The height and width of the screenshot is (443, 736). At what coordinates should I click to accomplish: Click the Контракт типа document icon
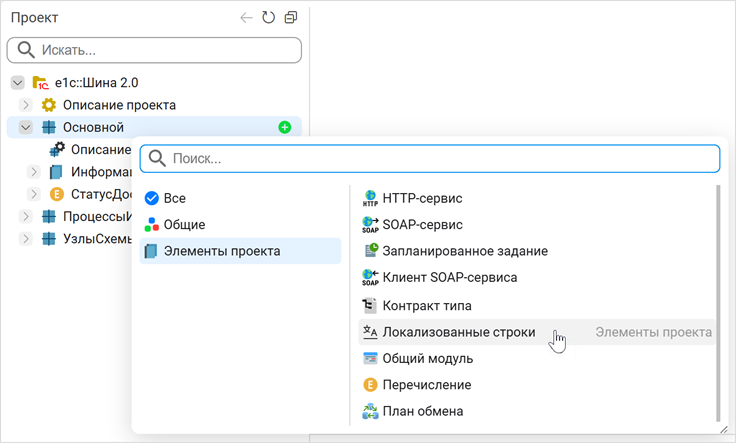pyautogui.click(x=369, y=306)
